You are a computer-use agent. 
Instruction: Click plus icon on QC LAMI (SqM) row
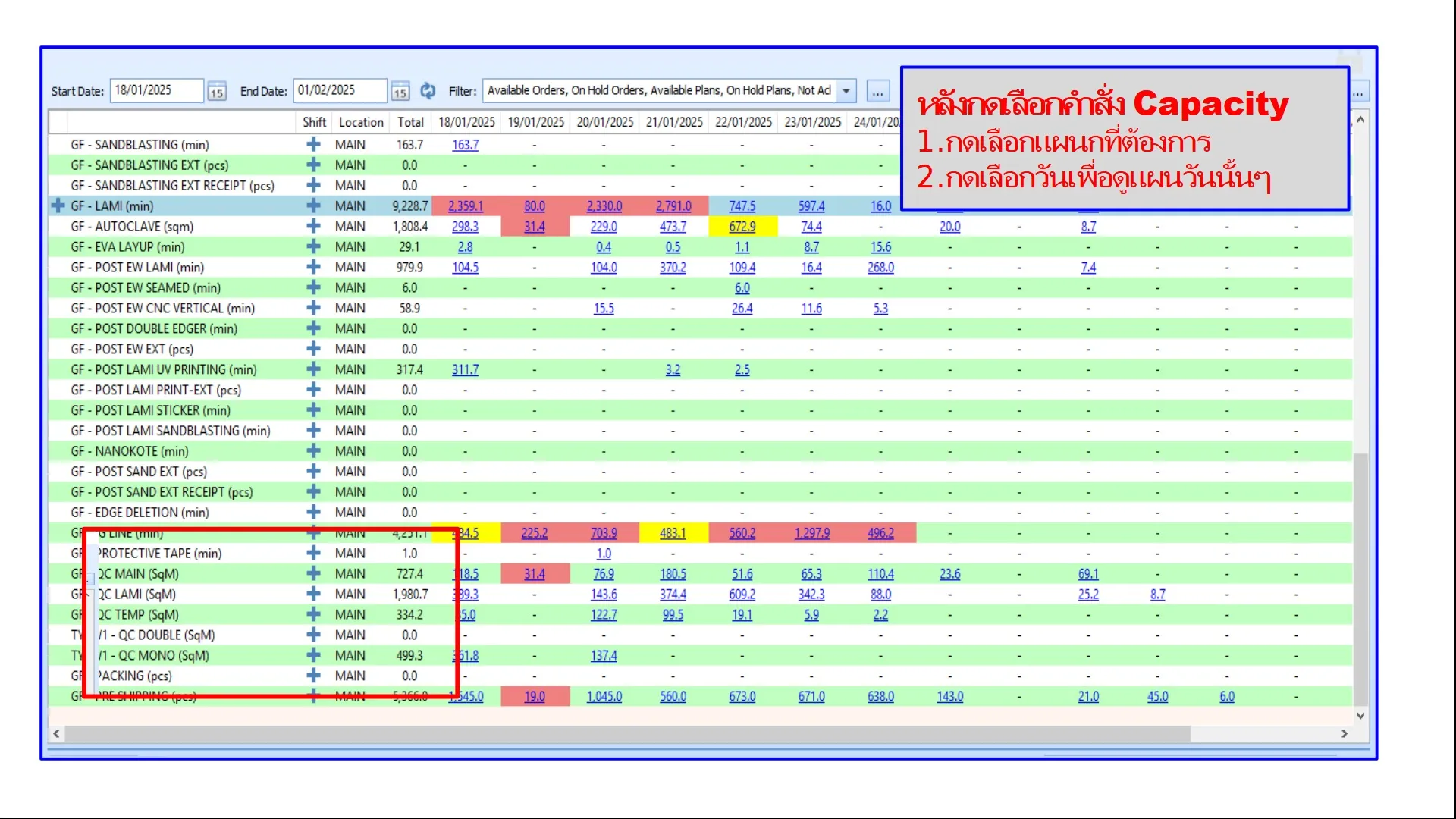[313, 595]
